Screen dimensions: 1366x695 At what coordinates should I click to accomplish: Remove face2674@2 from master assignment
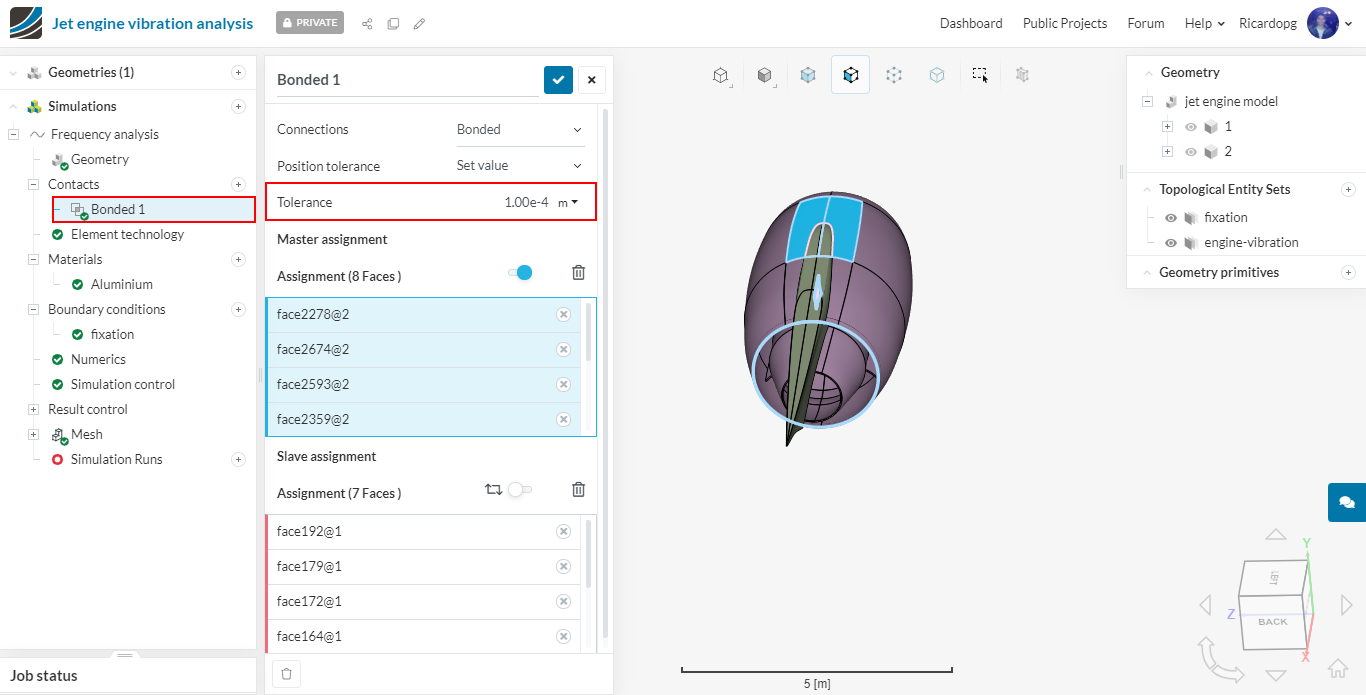[563, 349]
